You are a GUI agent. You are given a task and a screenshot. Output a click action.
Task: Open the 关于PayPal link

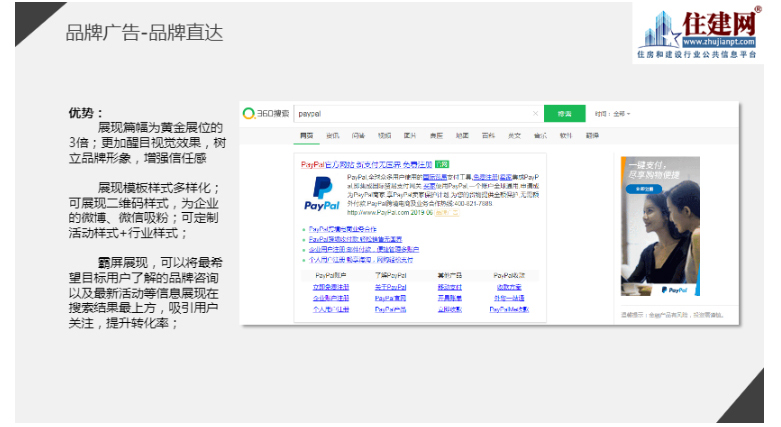point(390,286)
